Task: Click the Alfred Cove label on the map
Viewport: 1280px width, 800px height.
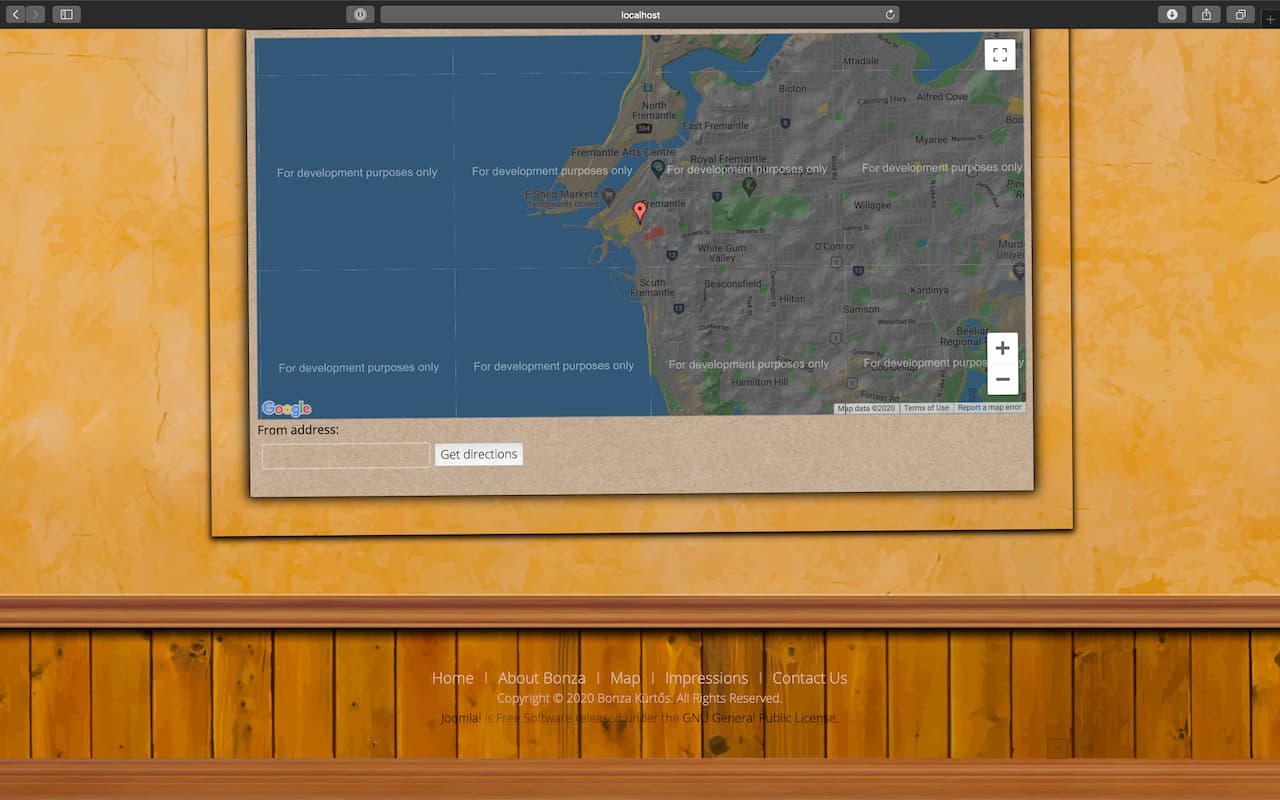Action: click(x=942, y=97)
